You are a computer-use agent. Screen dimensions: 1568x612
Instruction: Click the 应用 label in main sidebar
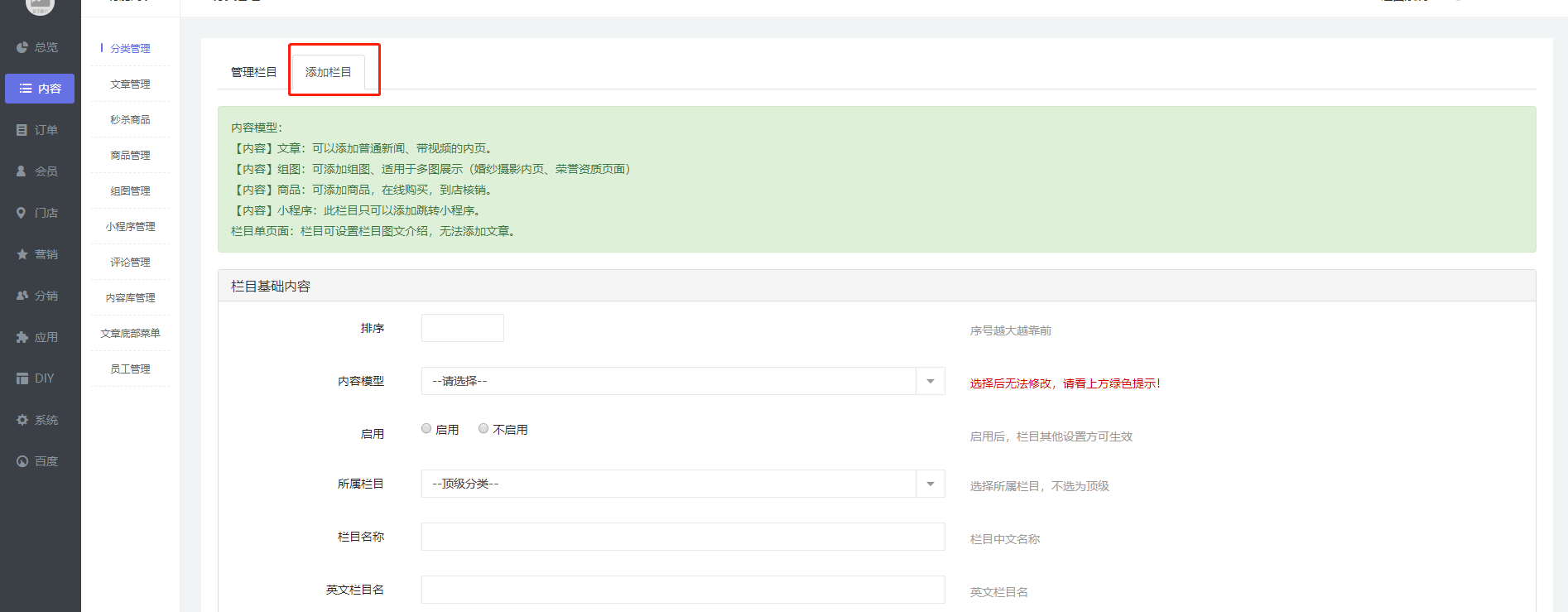click(x=46, y=337)
